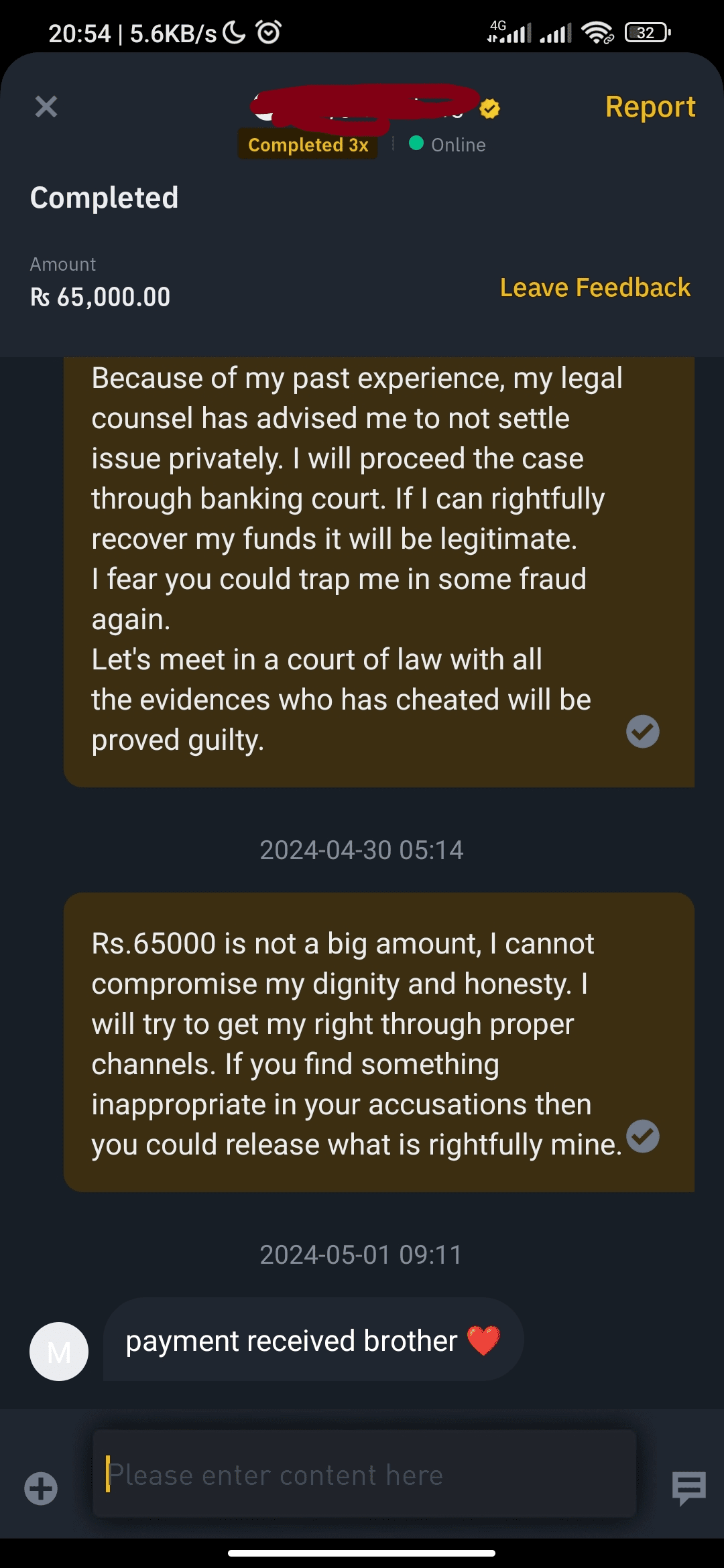Screen dimensions: 724x1568
Task: Tap the M avatar circle
Action: 59,1351
